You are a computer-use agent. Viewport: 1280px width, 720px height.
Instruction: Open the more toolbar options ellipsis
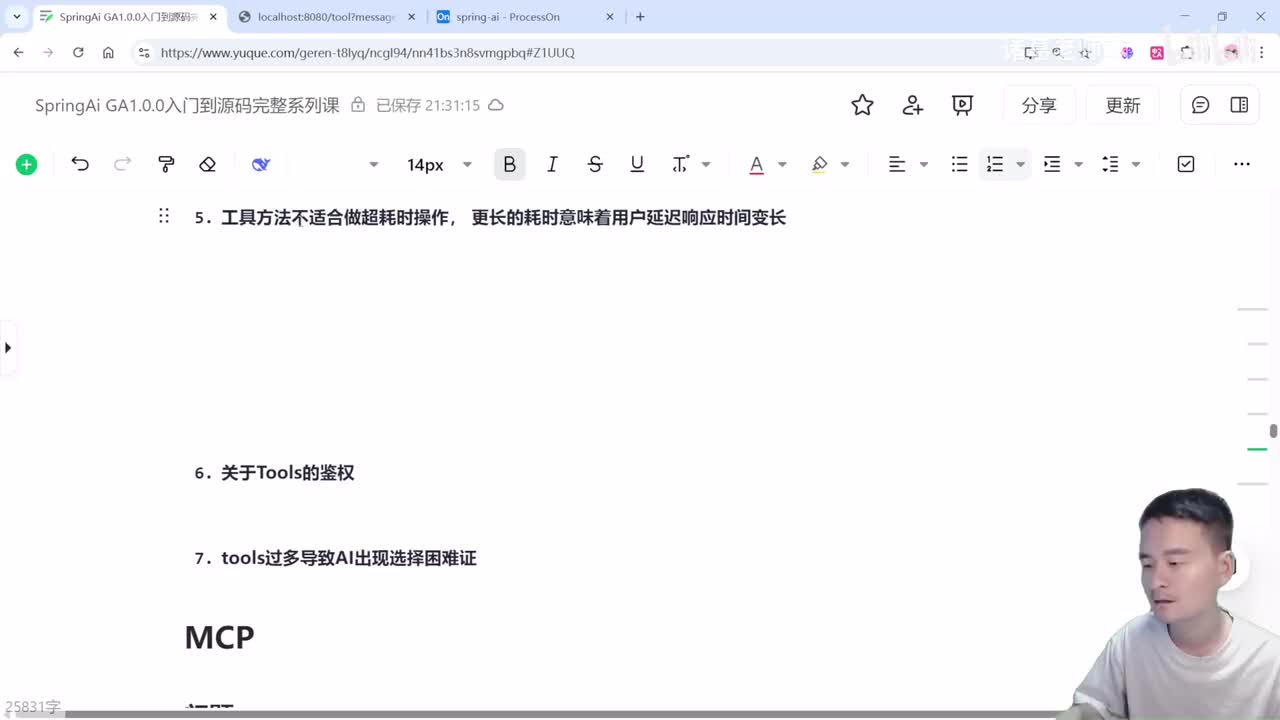pyautogui.click(x=1242, y=164)
